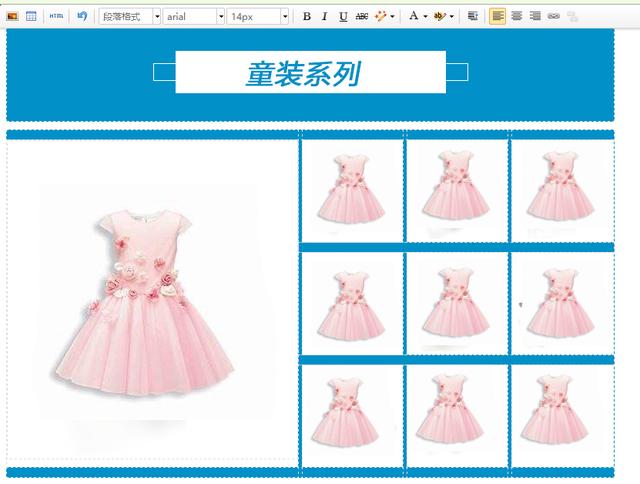Apply the font color A button
This screenshot has width=640, height=484.
coord(414,16)
